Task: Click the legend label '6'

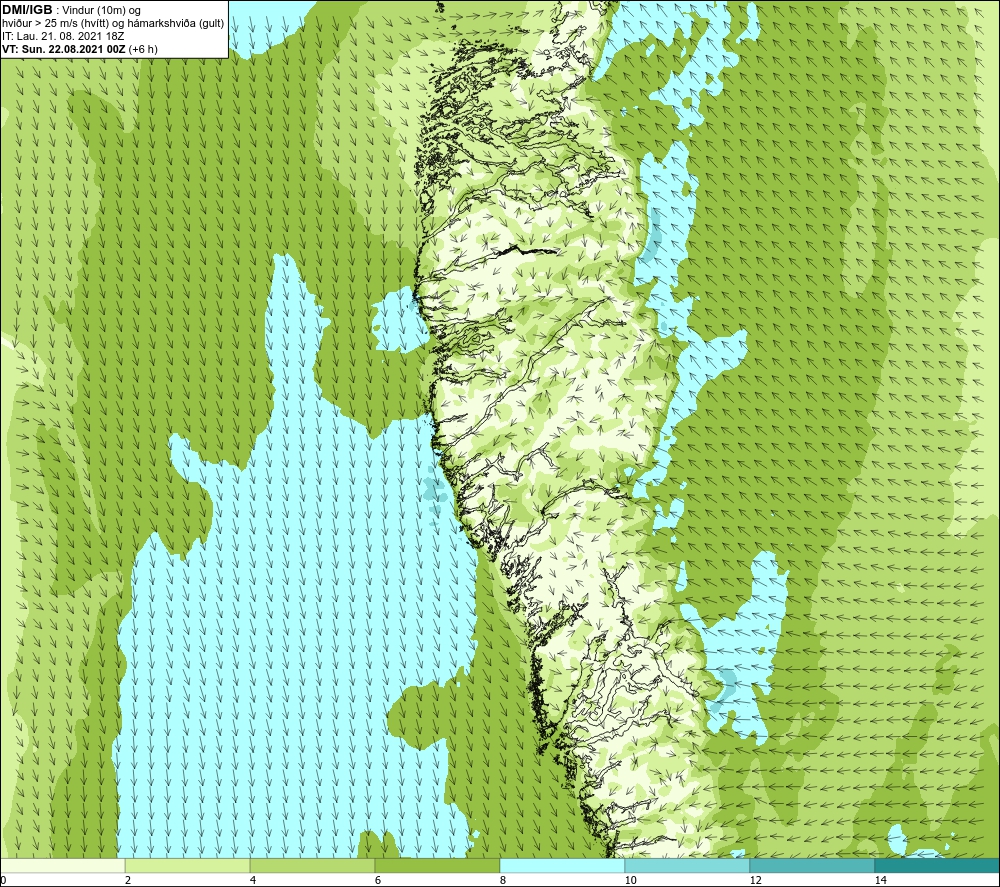Action: point(378,880)
